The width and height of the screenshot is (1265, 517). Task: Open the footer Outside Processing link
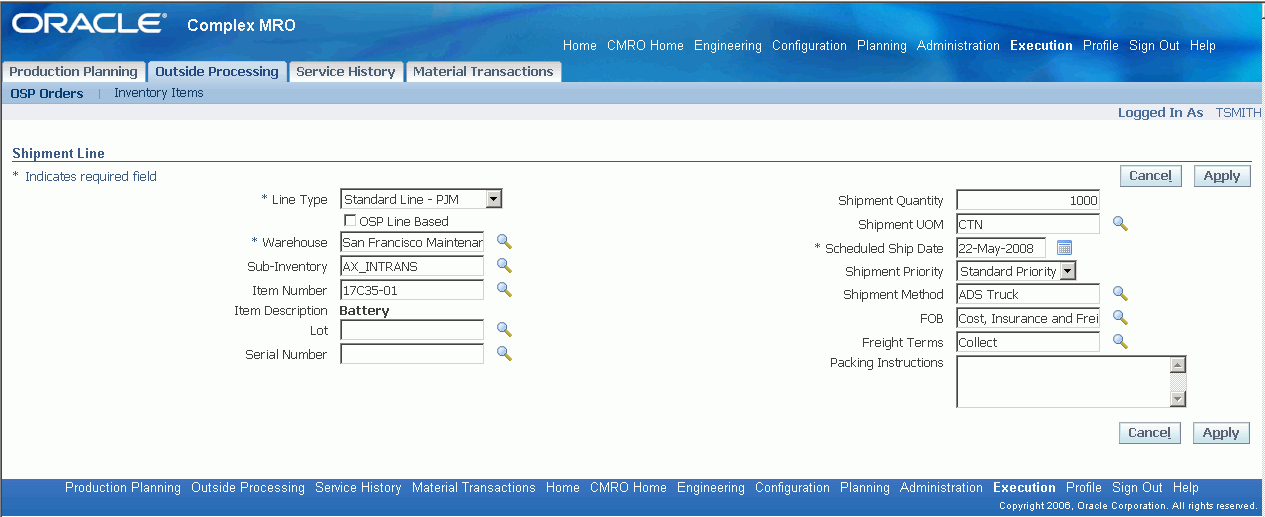(x=248, y=488)
